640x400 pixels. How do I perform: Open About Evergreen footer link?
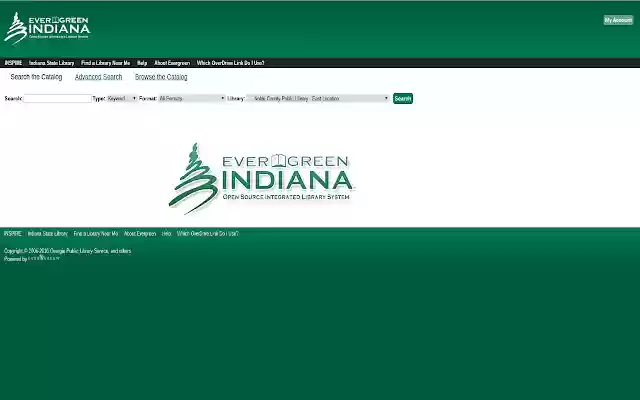coord(140,233)
